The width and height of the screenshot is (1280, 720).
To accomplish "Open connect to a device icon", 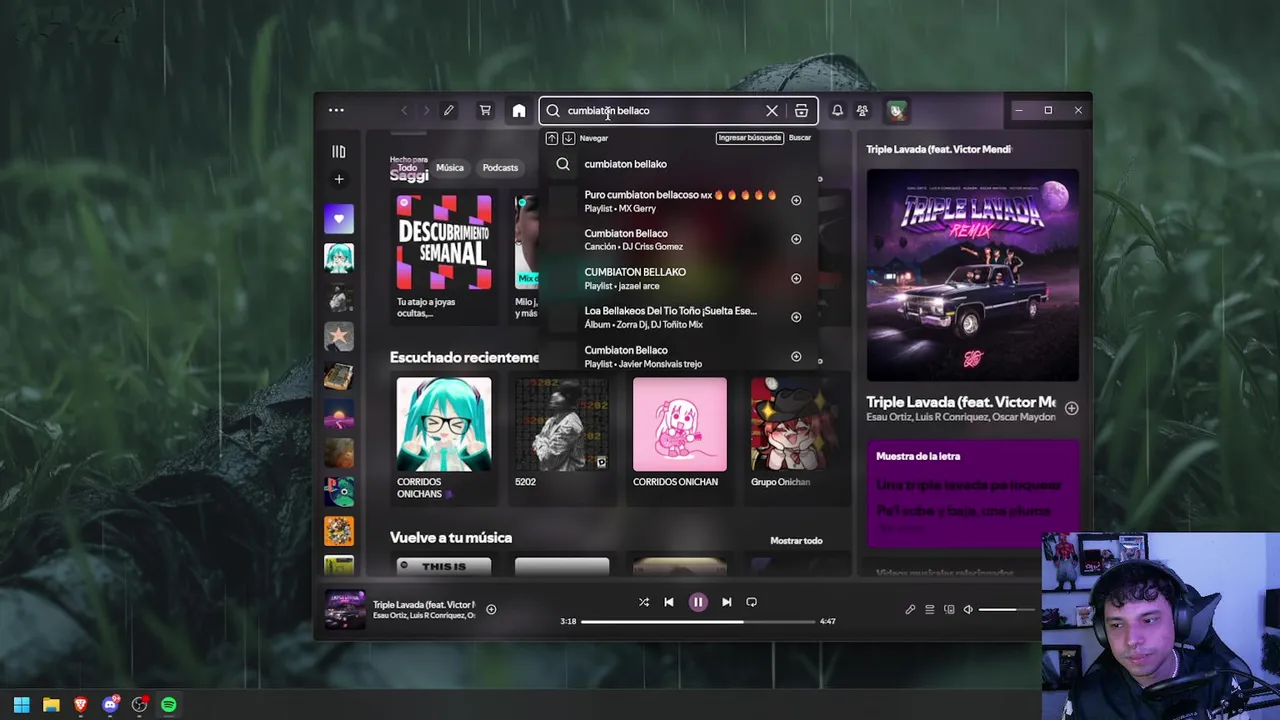I will coord(949,610).
